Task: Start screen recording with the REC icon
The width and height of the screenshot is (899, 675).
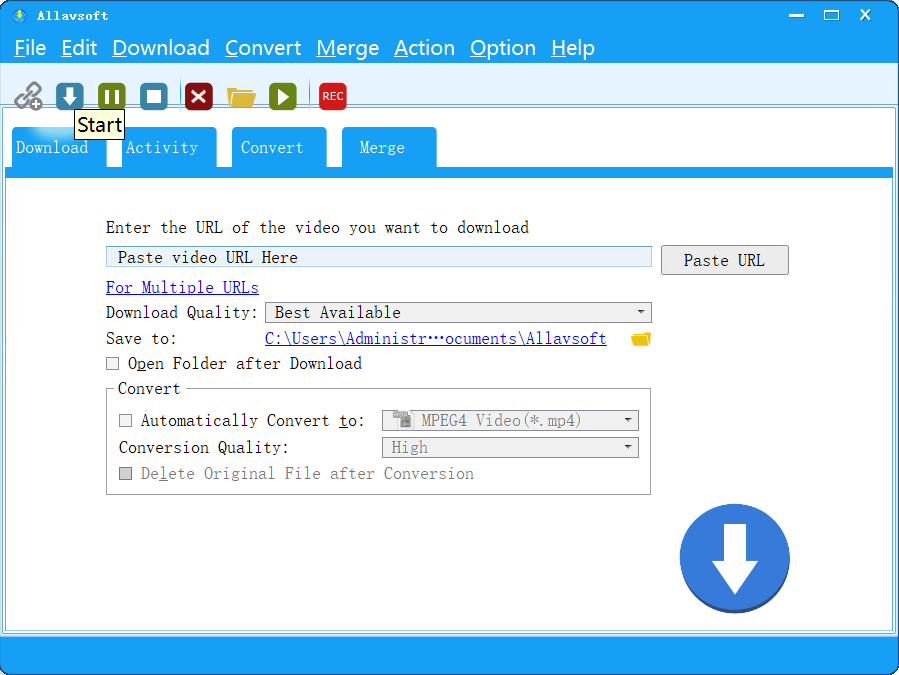Action: pos(331,95)
